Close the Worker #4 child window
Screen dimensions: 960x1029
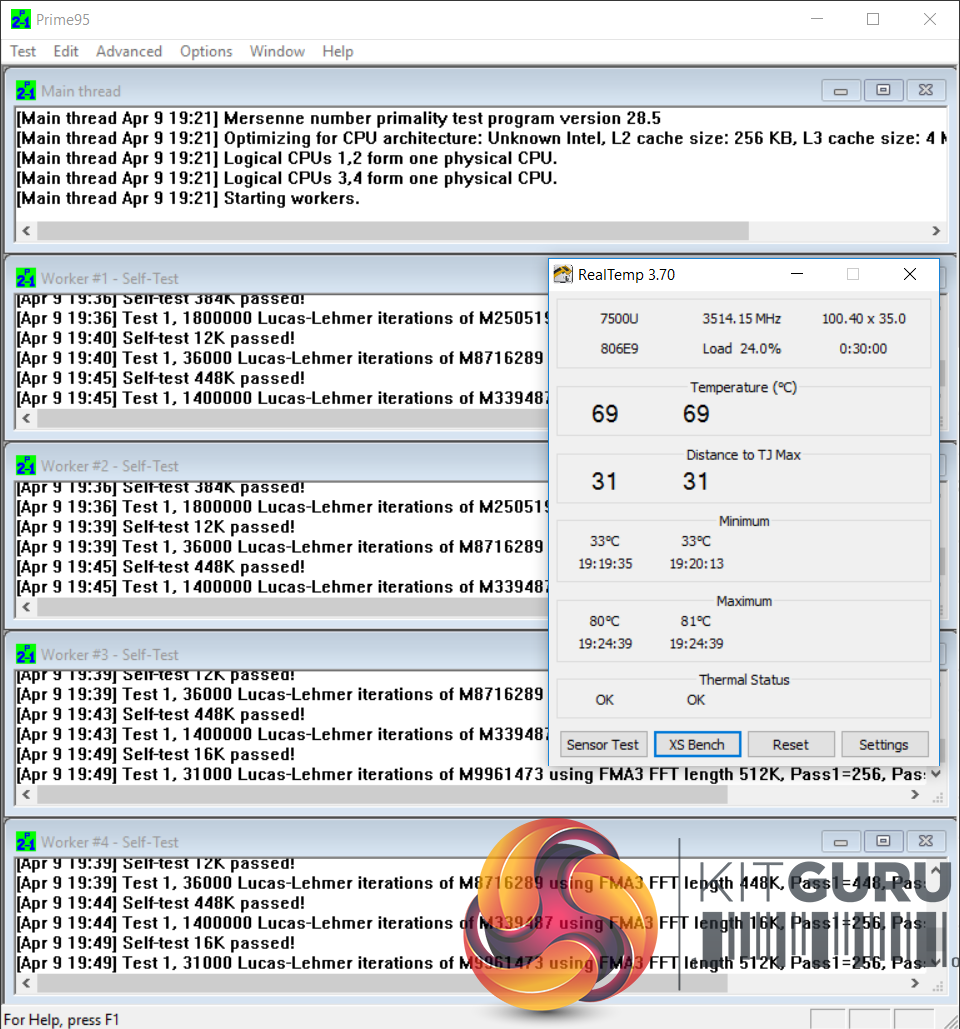tap(926, 841)
